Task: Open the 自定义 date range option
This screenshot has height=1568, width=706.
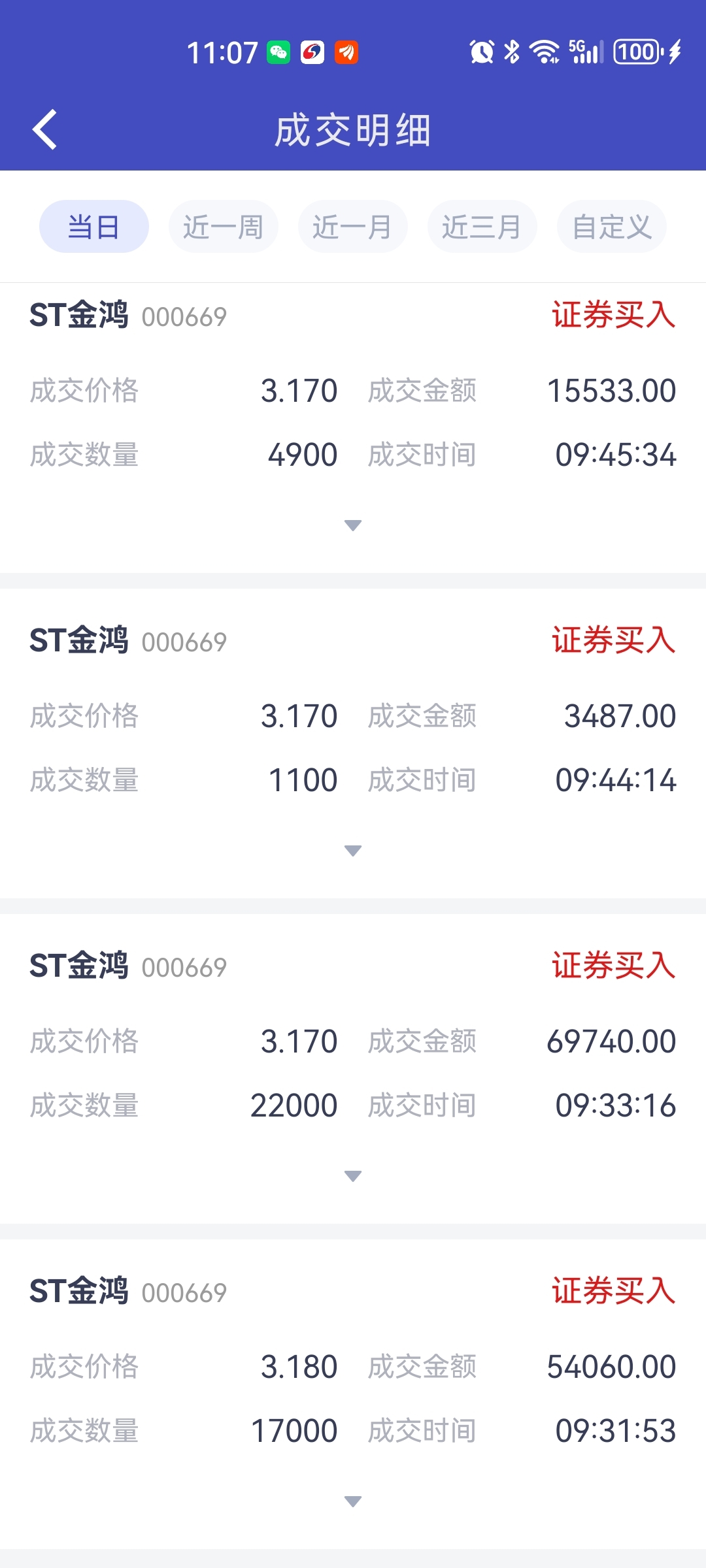Action: coord(612,227)
